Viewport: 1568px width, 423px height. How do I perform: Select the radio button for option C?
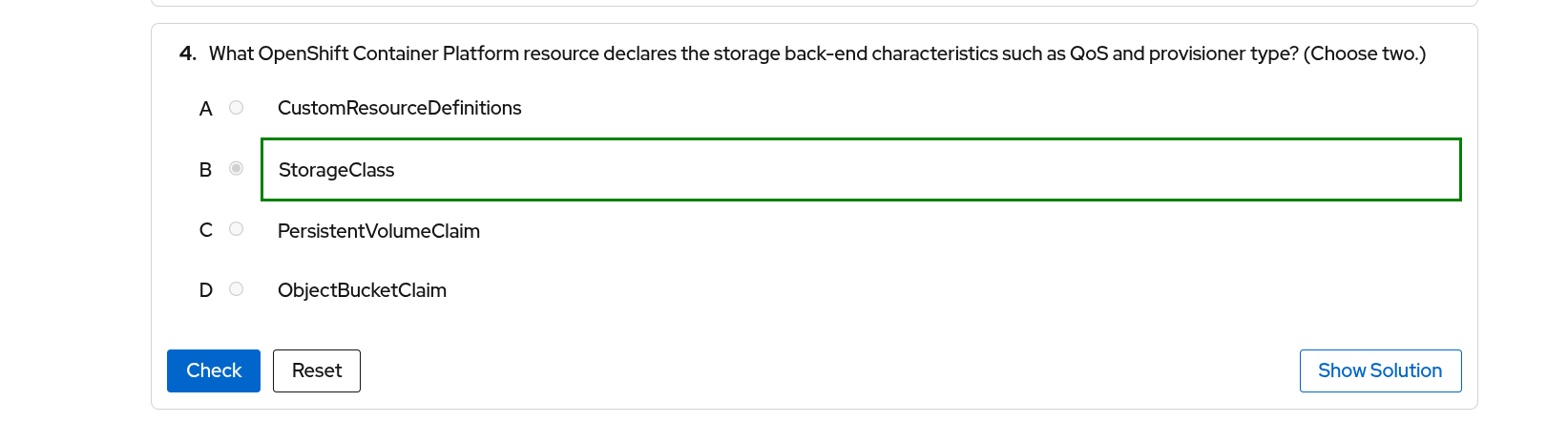pos(236,229)
